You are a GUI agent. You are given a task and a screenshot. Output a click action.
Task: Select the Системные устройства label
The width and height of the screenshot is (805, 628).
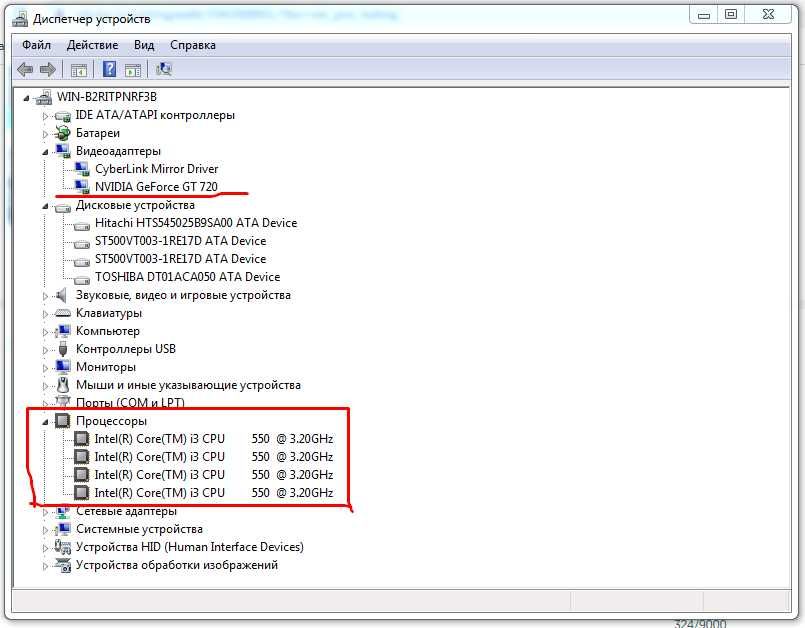139,529
